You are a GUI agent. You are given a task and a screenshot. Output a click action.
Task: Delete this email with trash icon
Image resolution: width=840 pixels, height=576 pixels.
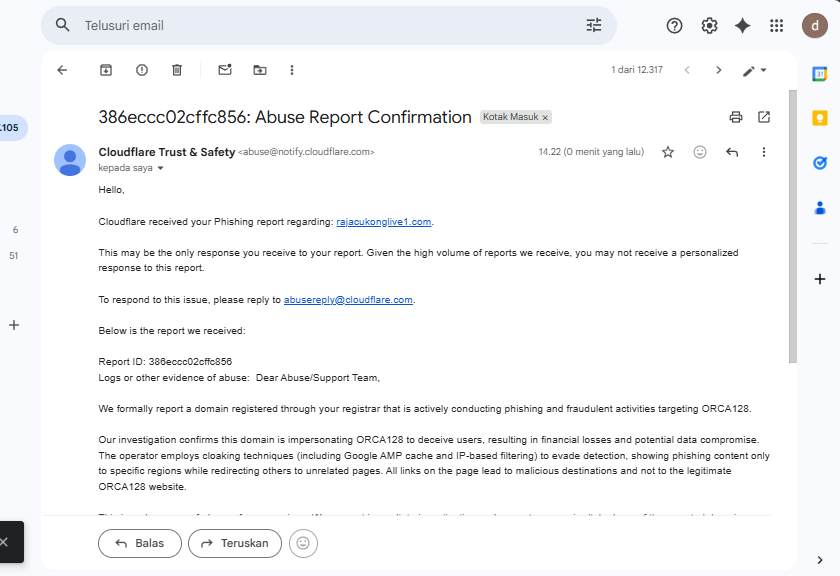coord(177,70)
